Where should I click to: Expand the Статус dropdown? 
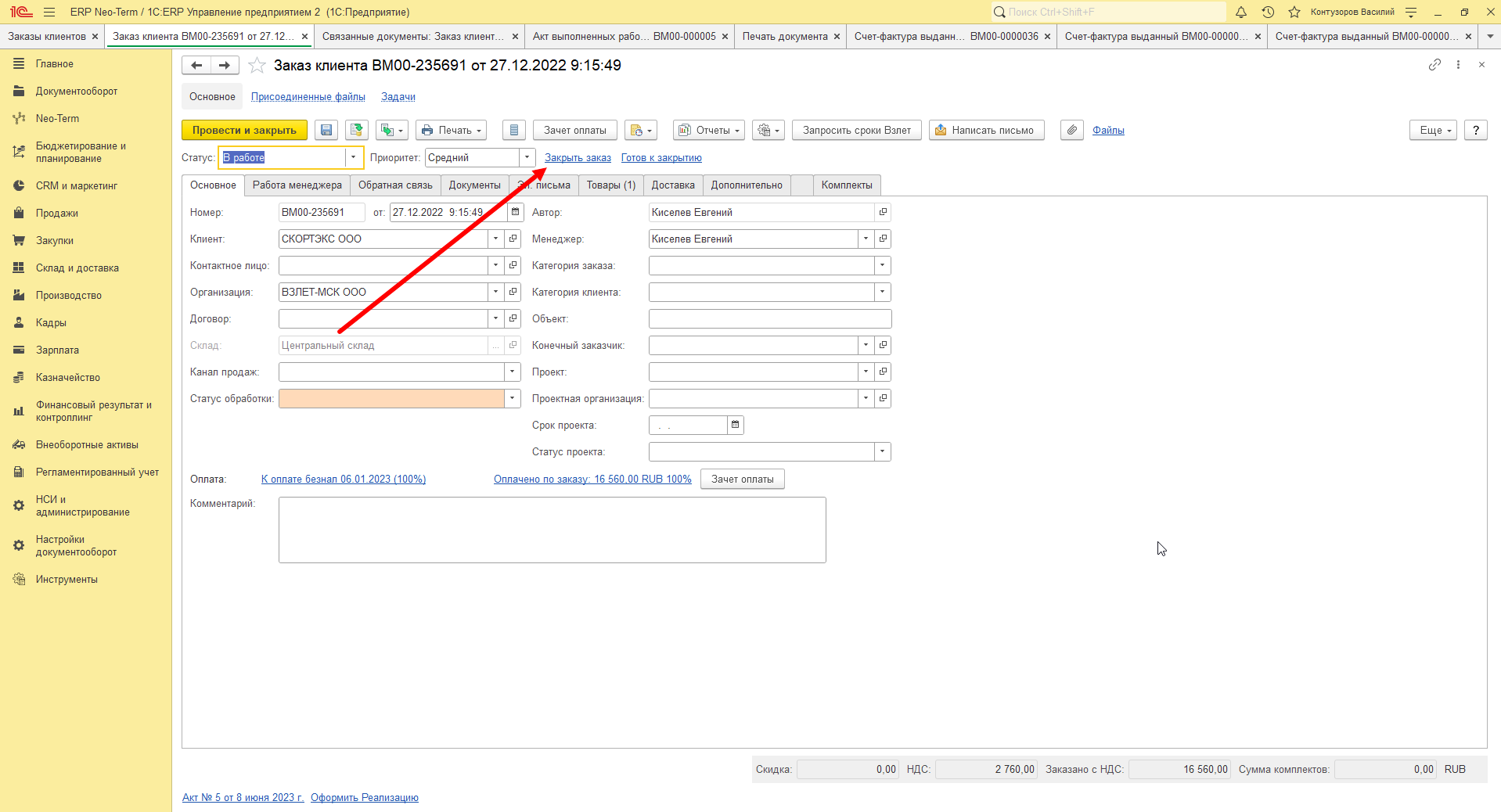tap(354, 157)
